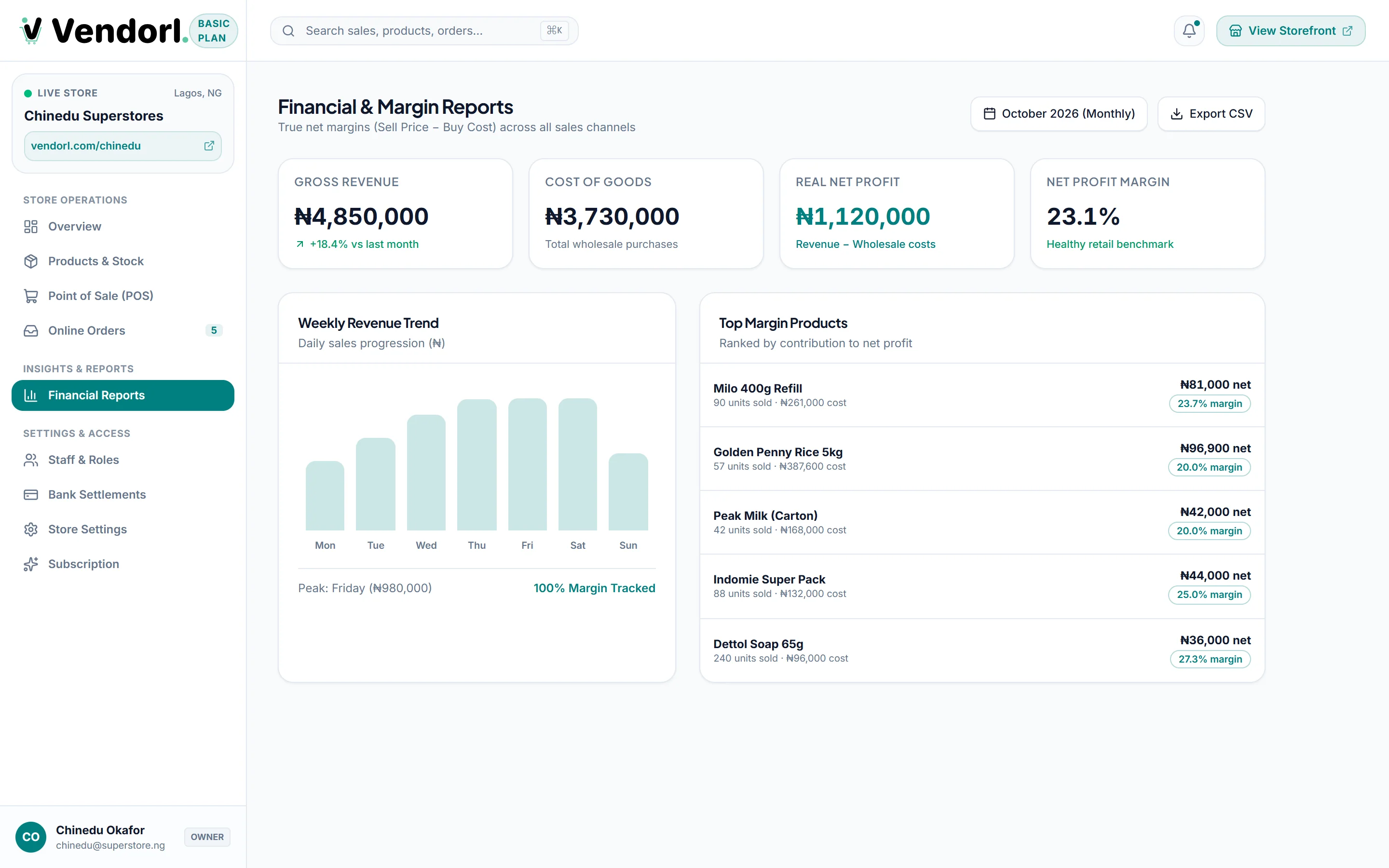
Task: Click the Staff & Roles people icon
Action: [x=31, y=460]
